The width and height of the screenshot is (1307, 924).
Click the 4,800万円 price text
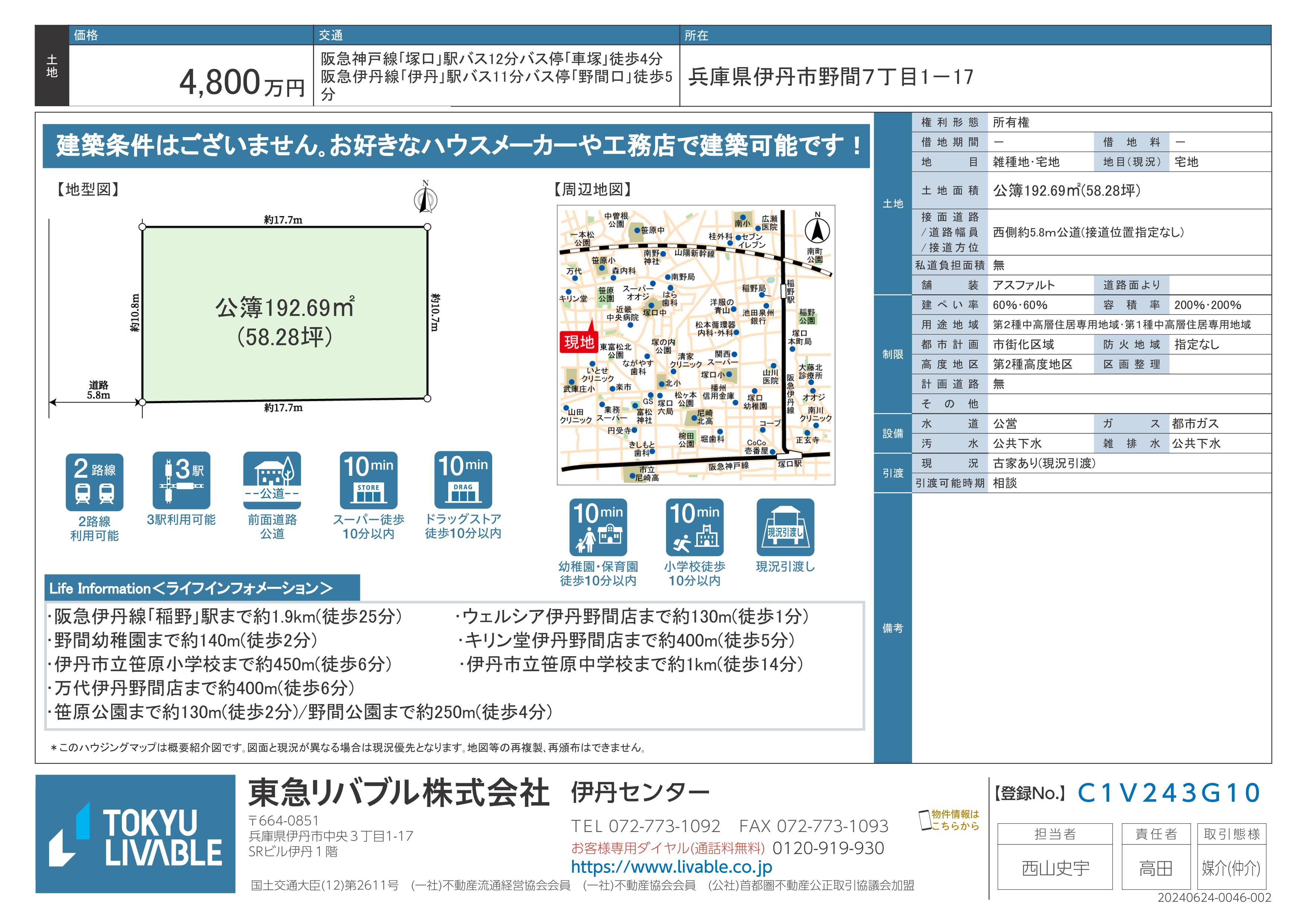242,83
